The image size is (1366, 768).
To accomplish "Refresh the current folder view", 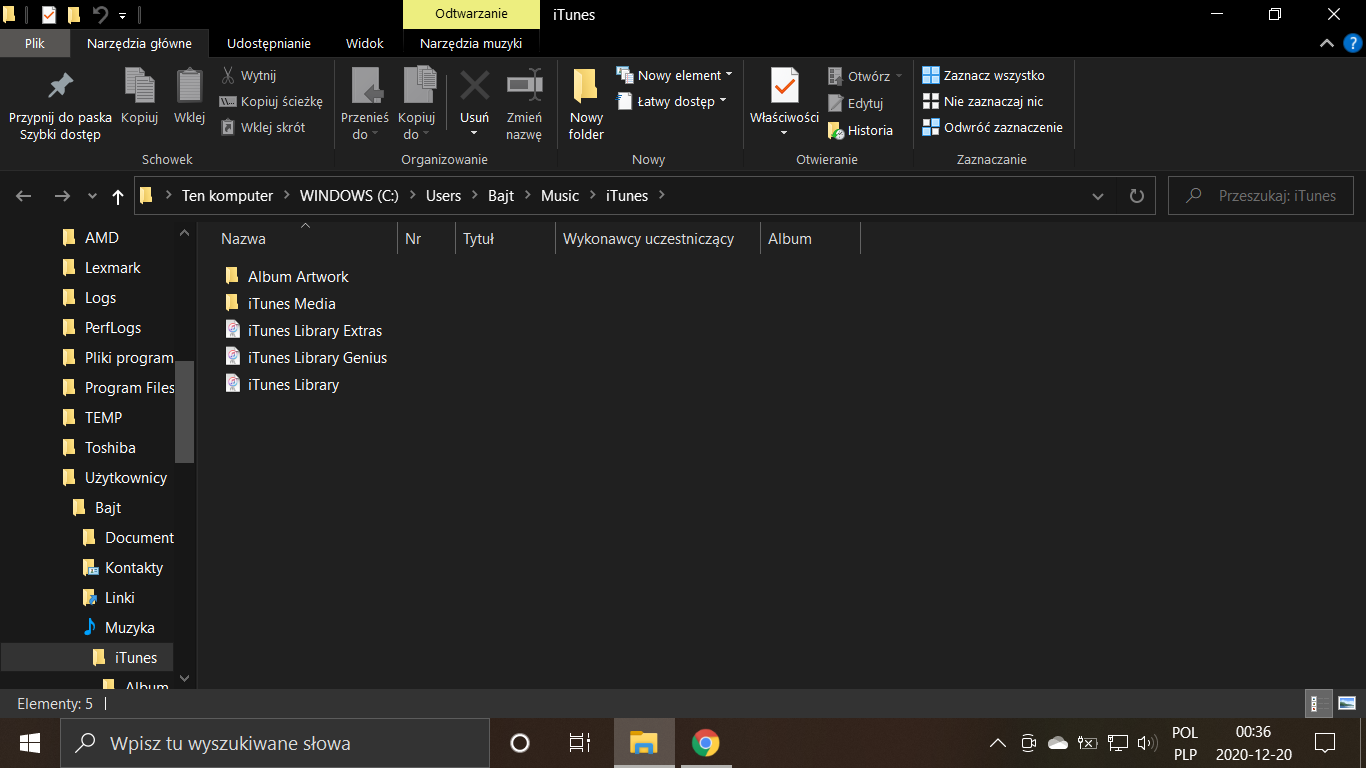I will (1136, 196).
